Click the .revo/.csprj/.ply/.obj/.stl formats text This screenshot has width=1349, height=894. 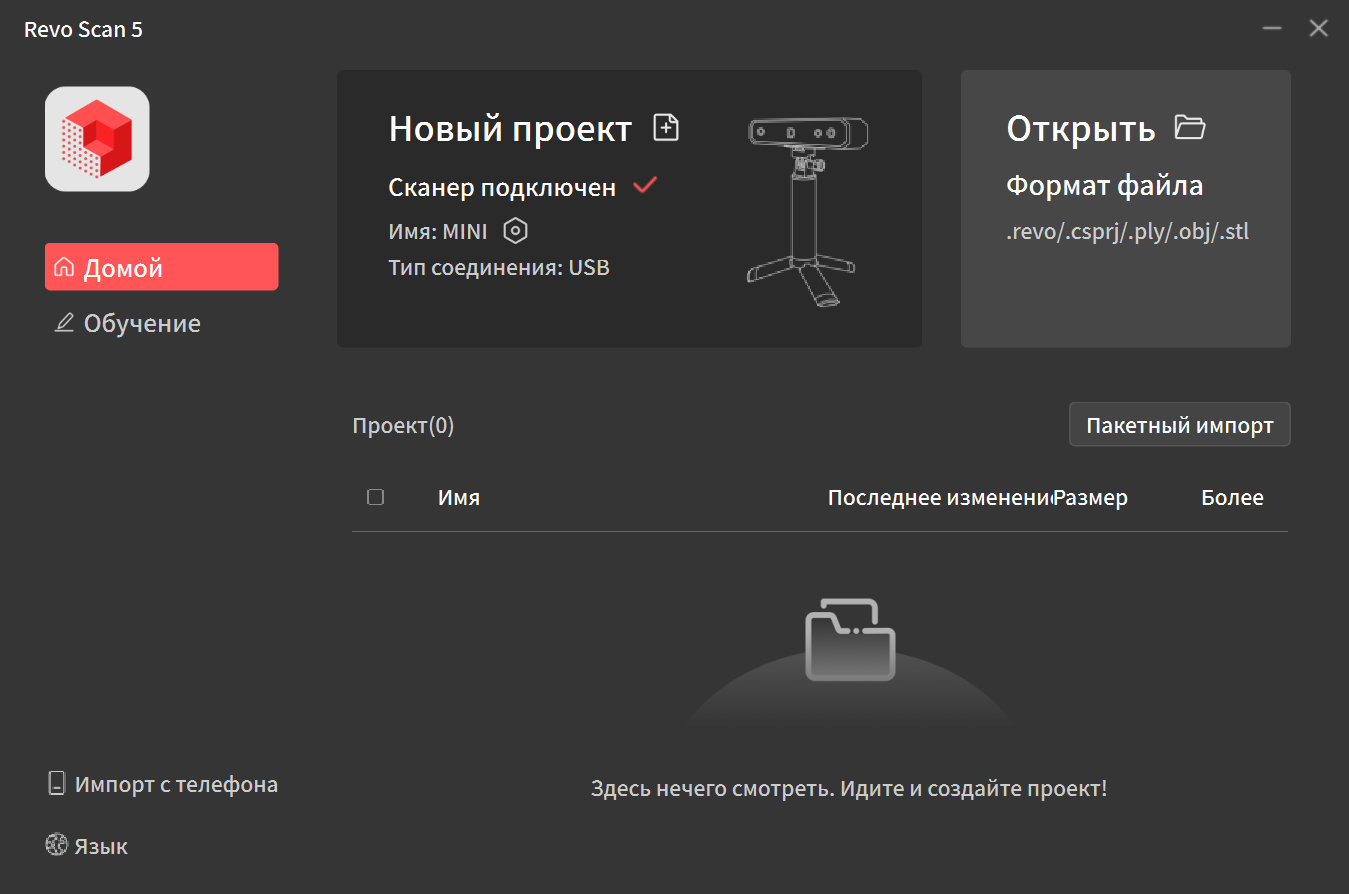point(1128,232)
